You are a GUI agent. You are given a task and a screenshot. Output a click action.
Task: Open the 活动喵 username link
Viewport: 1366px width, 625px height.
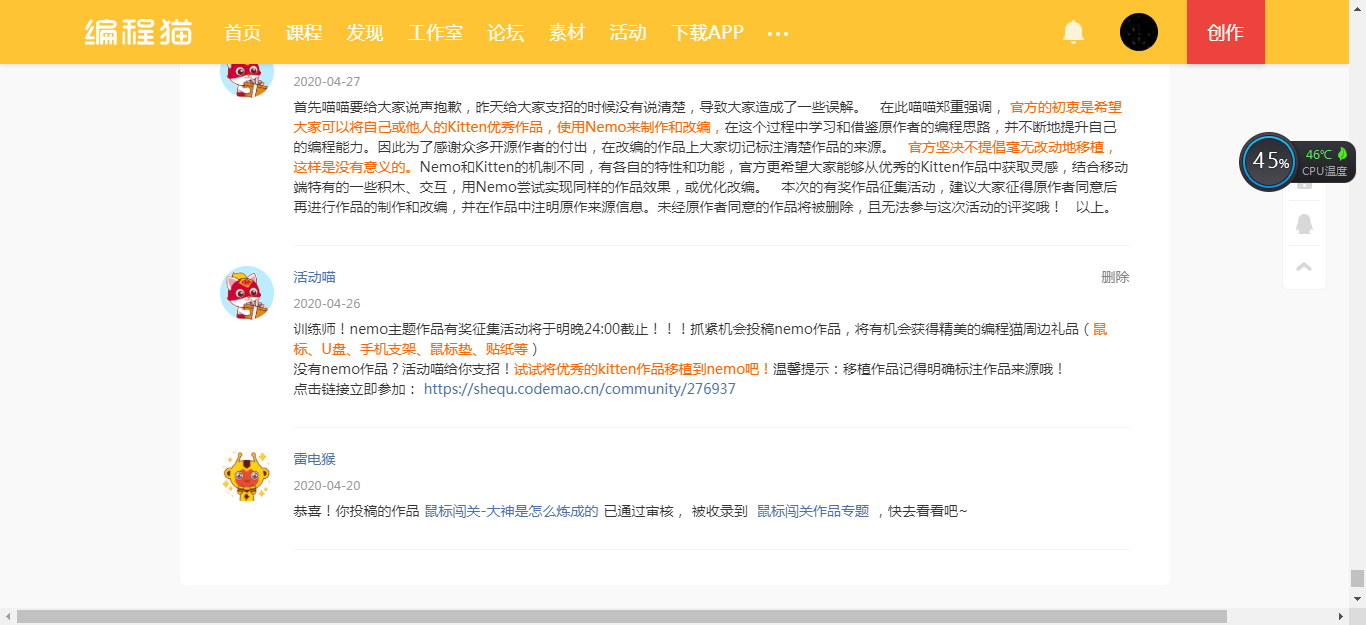(x=314, y=277)
